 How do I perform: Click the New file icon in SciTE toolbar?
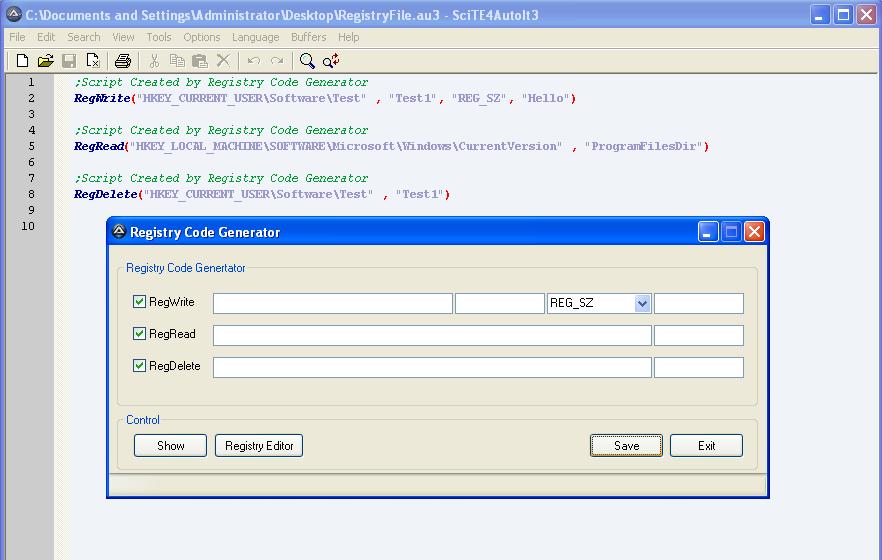click(x=22, y=61)
